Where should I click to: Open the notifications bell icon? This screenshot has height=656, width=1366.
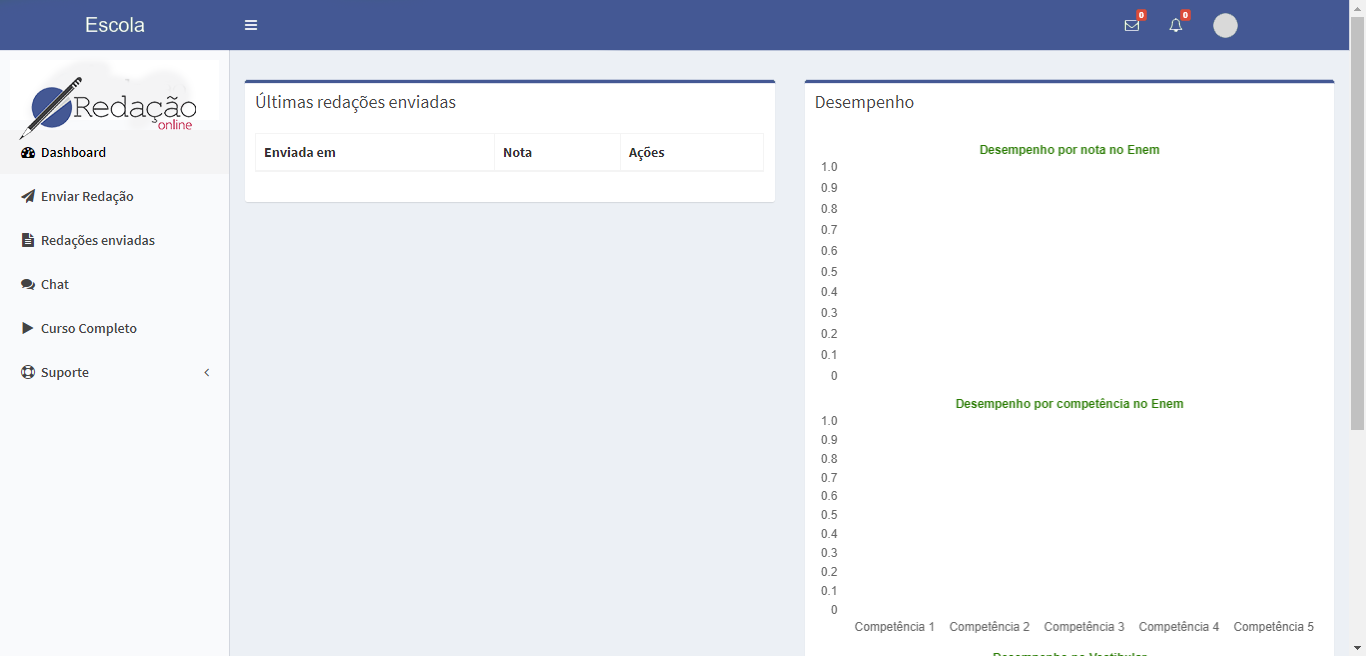point(1176,25)
